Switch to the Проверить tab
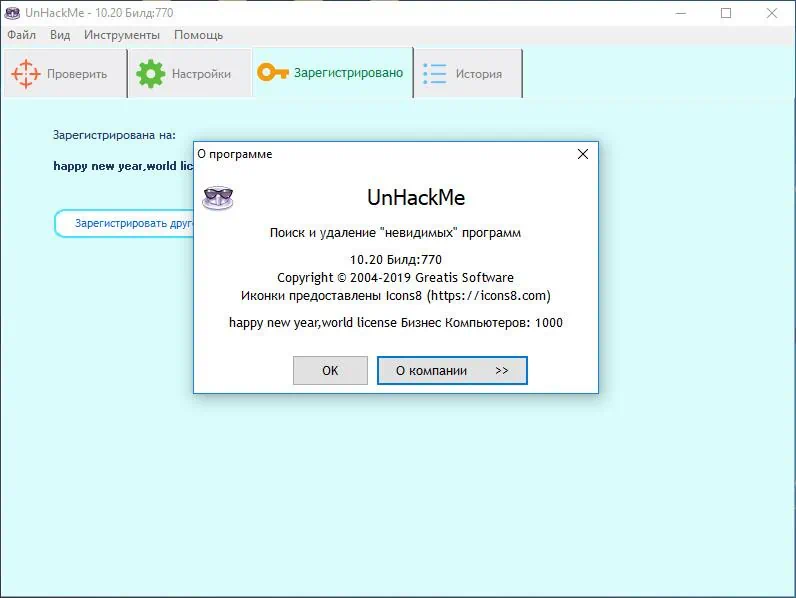The height and width of the screenshot is (598, 796). pos(65,74)
